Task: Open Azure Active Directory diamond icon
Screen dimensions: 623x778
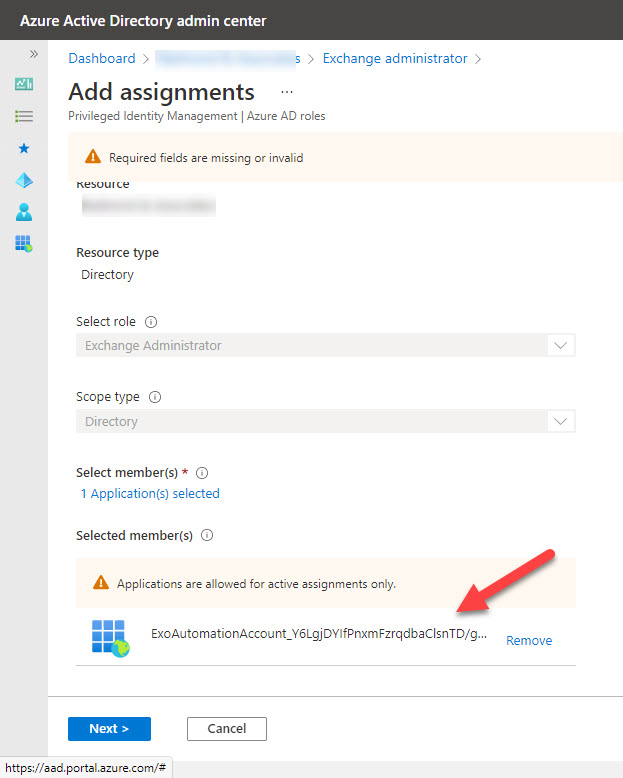Action: [x=24, y=180]
